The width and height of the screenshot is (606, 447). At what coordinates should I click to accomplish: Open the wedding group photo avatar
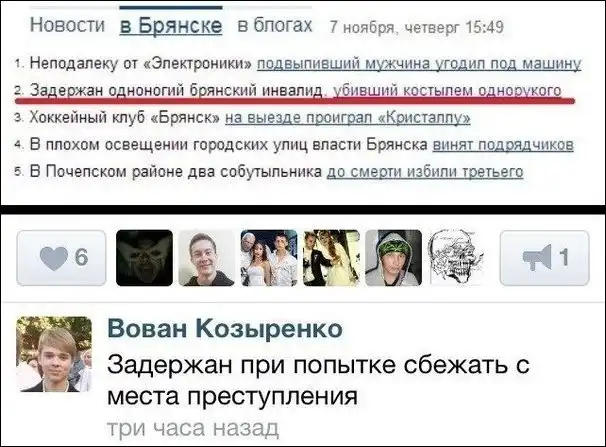pos(269,258)
